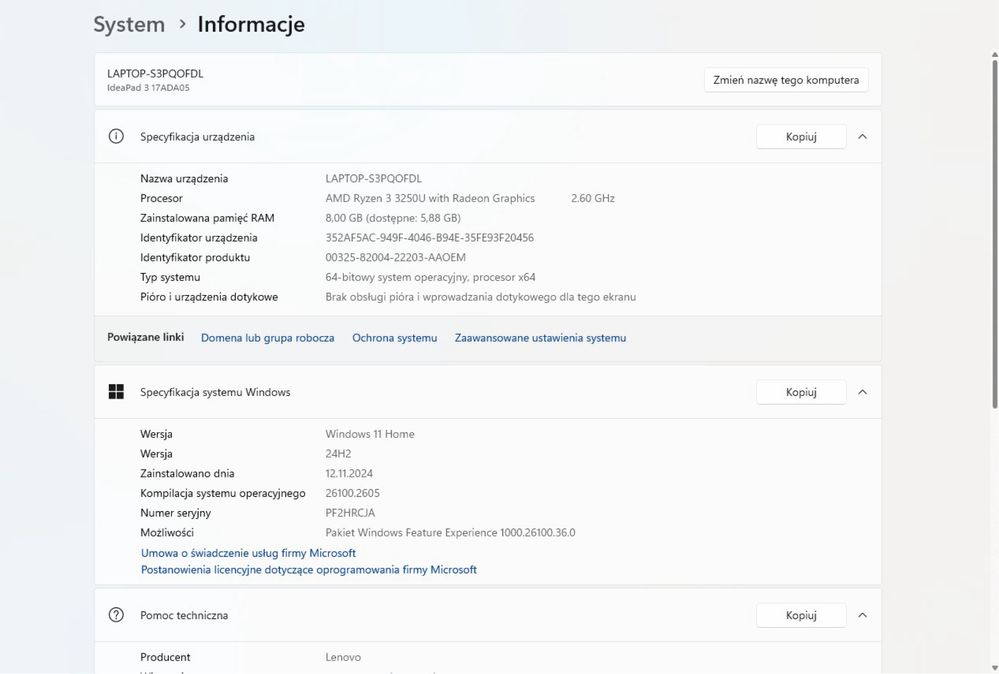The height and width of the screenshot is (674, 999).
Task: Click the Pióro i urządzenia dotykowe label
Action: point(209,297)
